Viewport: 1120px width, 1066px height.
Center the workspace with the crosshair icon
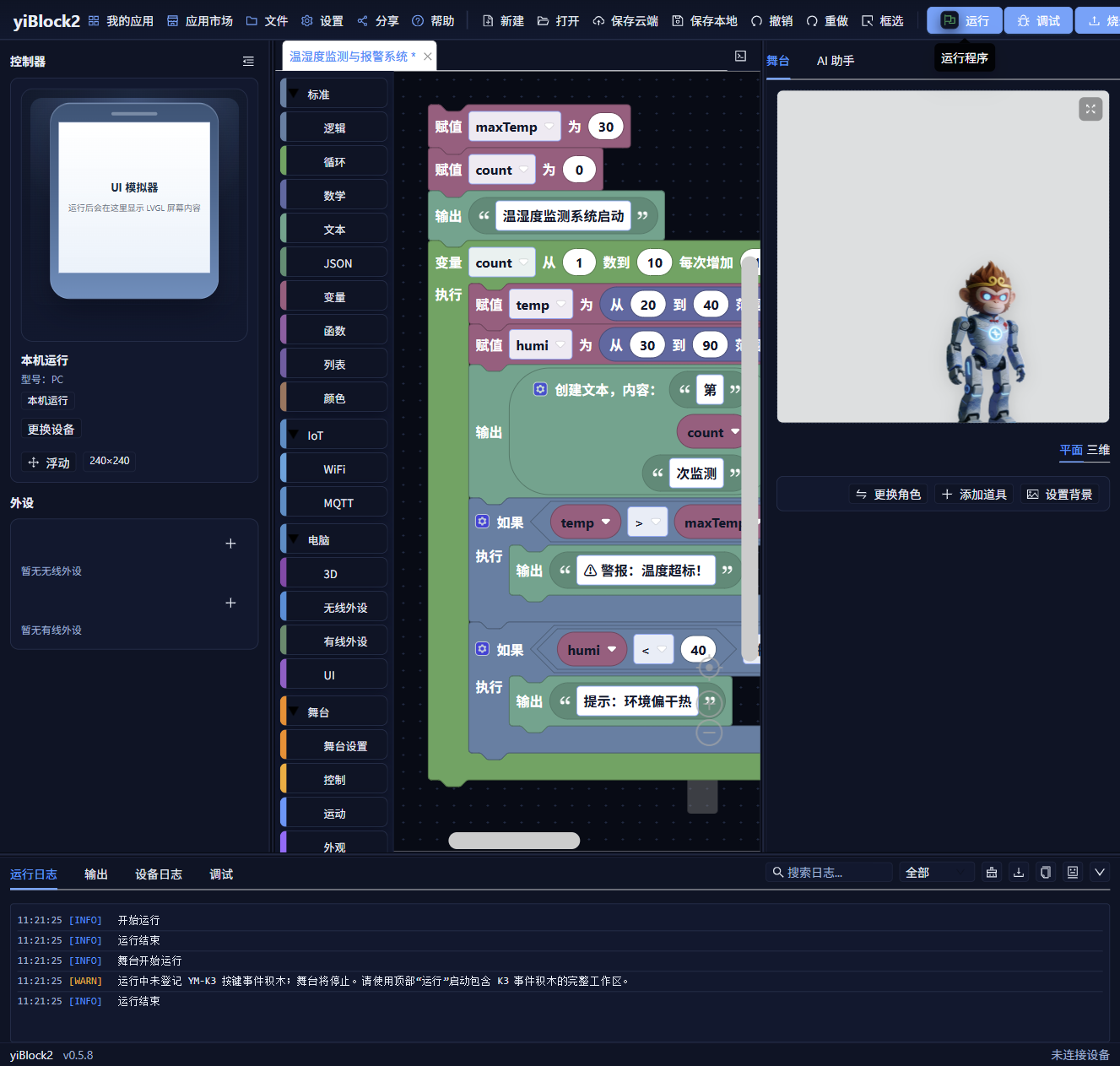(710, 668)
